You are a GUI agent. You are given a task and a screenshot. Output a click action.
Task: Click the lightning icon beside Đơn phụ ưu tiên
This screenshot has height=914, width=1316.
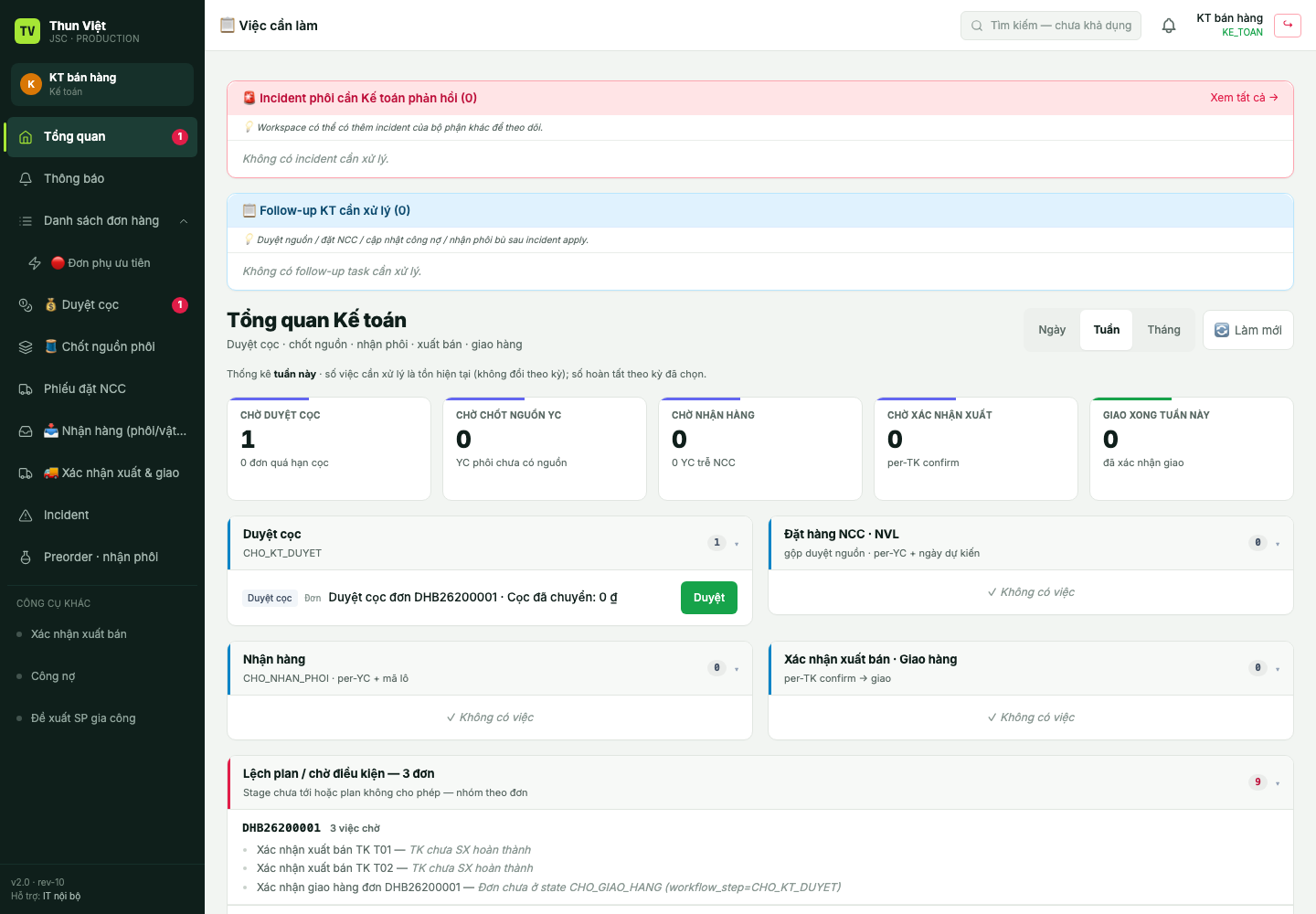(x=35, y=263)
